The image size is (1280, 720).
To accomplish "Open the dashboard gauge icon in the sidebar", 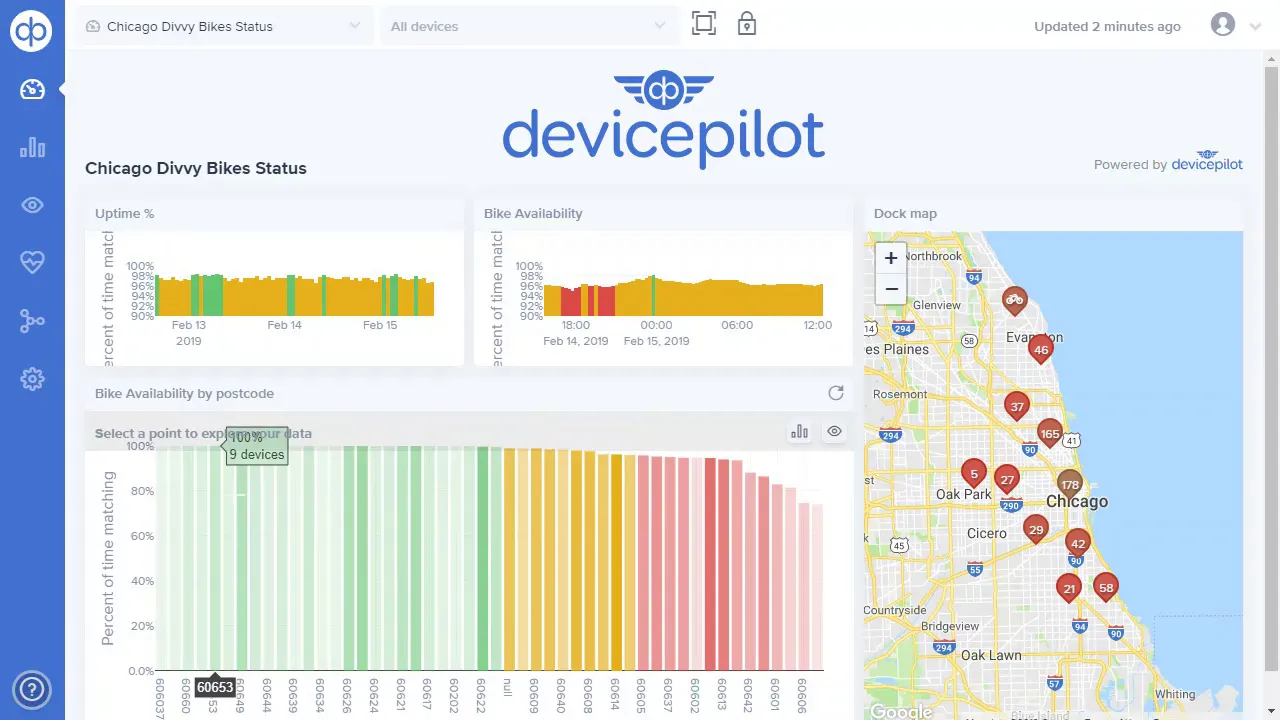I will click(32, 90).
